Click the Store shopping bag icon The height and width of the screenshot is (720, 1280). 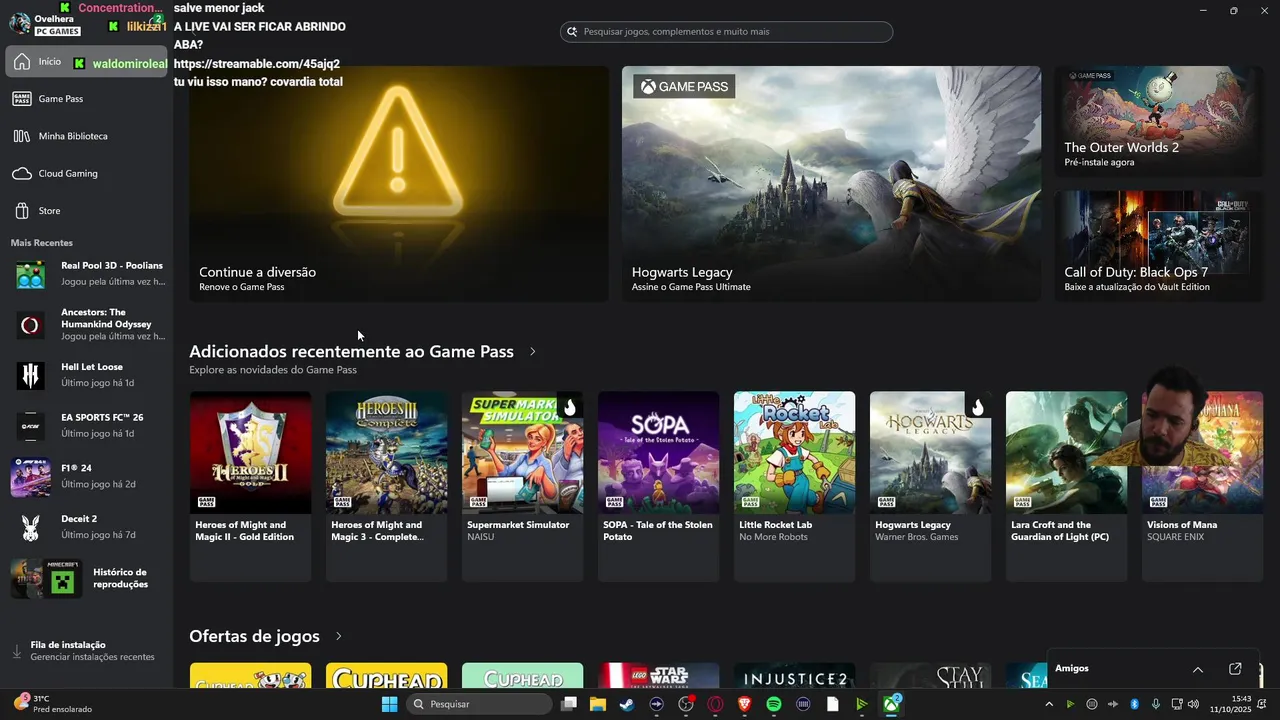(x=22, y=211)
